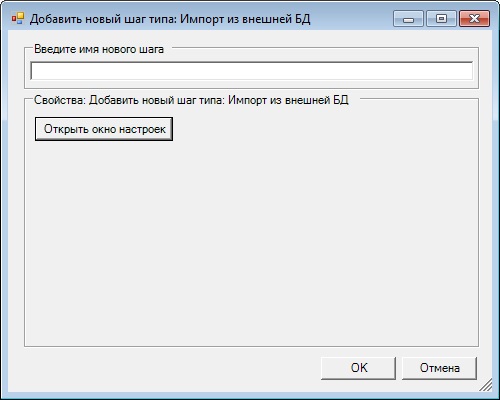Viewport: 500px width, 400px height.
Task: Click the minimize icon next to maximize
Action: pyautogui.click(x=408, y=18)
